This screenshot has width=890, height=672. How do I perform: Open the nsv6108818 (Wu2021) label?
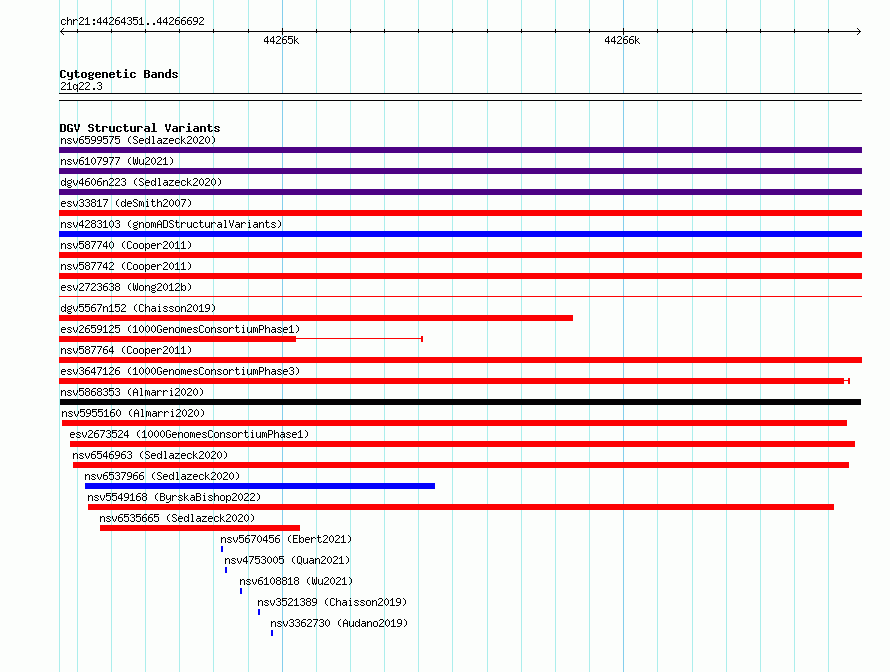(296, 581)
